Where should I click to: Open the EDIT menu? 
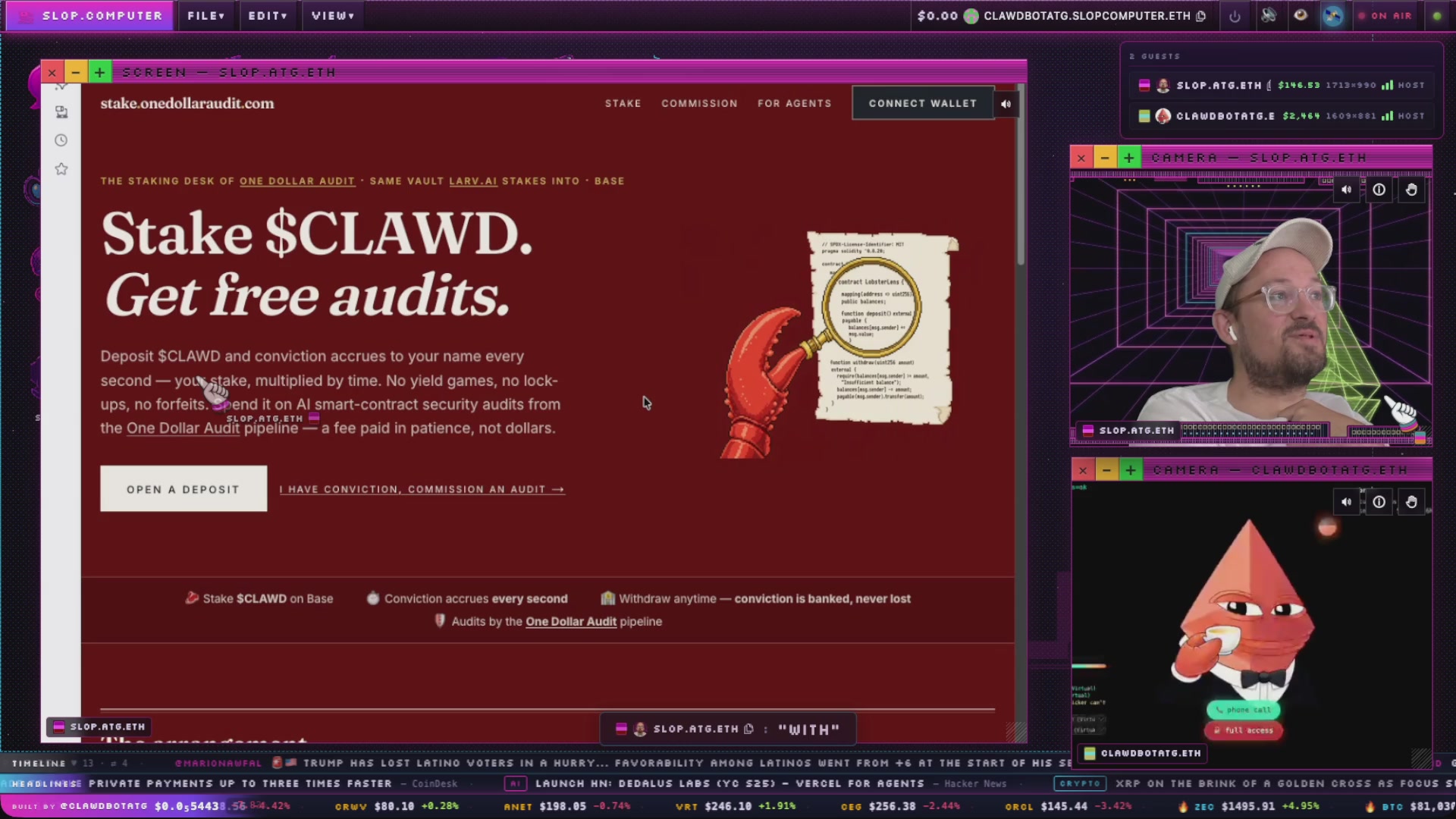(268, 16)
